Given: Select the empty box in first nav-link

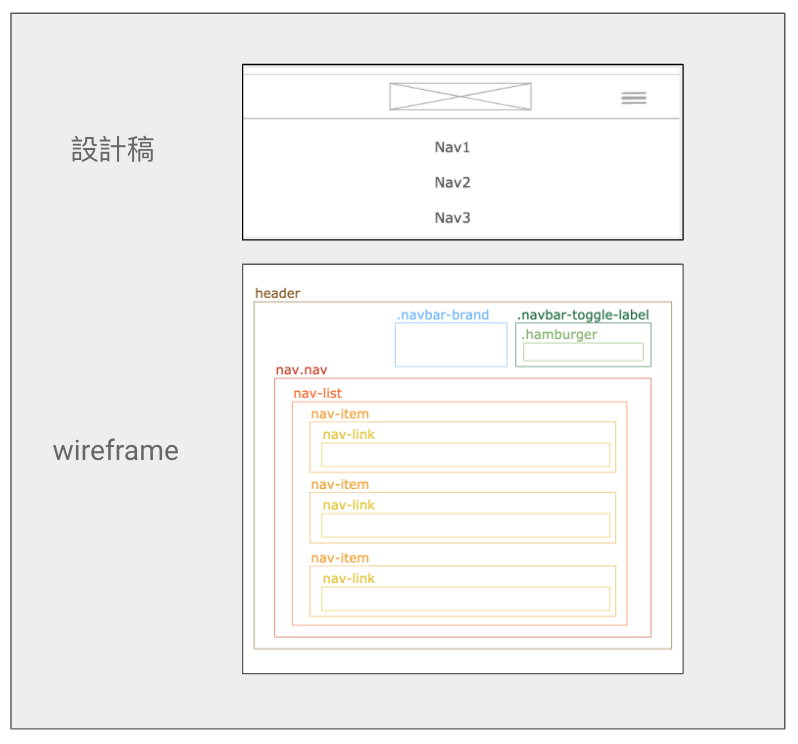Looking at the screenshot, I should coord(465,455).
